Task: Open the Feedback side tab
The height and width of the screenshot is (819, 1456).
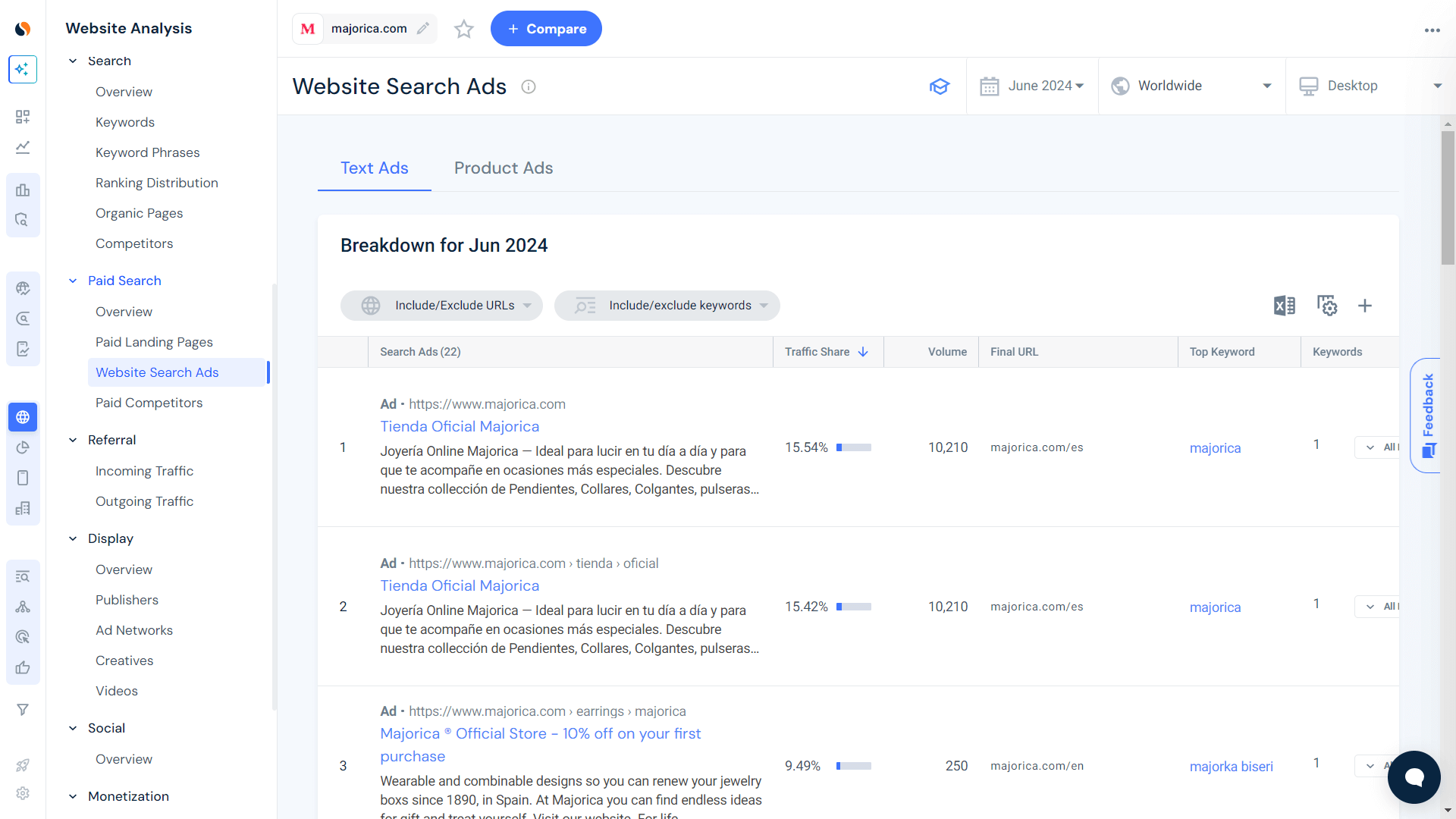Action: coord(1426,416)
